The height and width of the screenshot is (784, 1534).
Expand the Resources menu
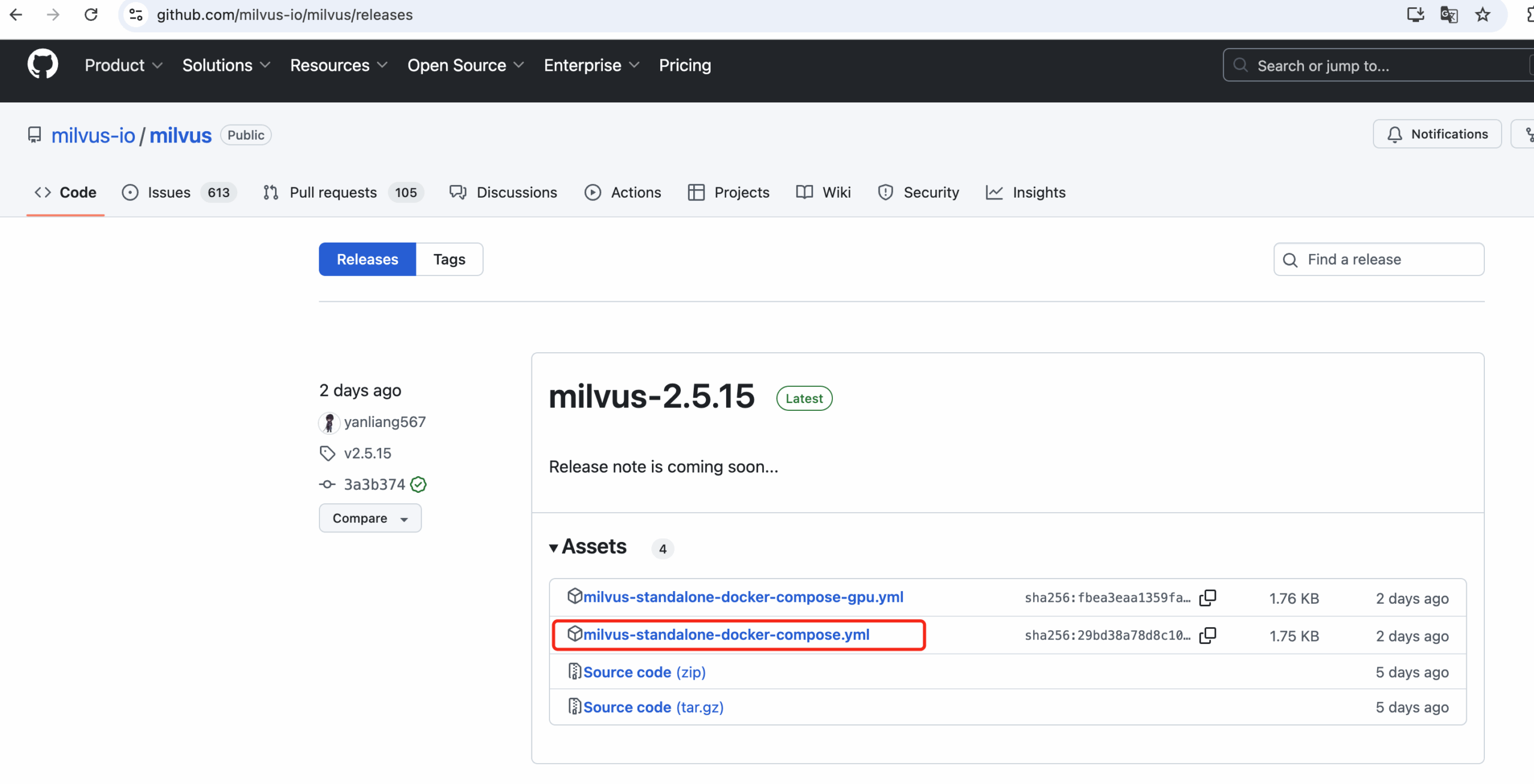[x=339, y=65]
